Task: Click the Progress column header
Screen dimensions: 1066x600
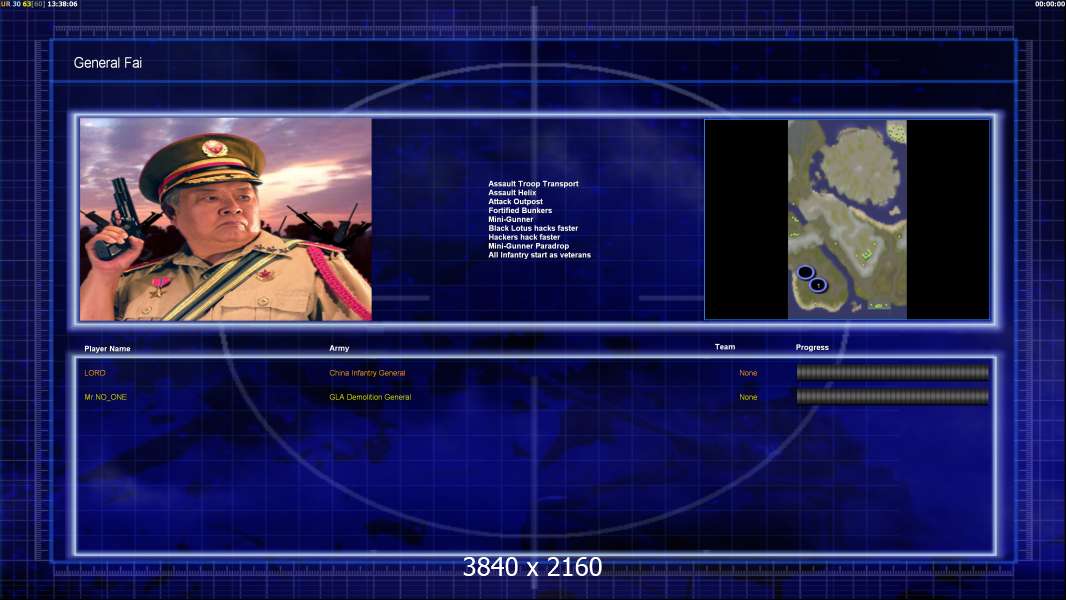Action: coord(812,347)
